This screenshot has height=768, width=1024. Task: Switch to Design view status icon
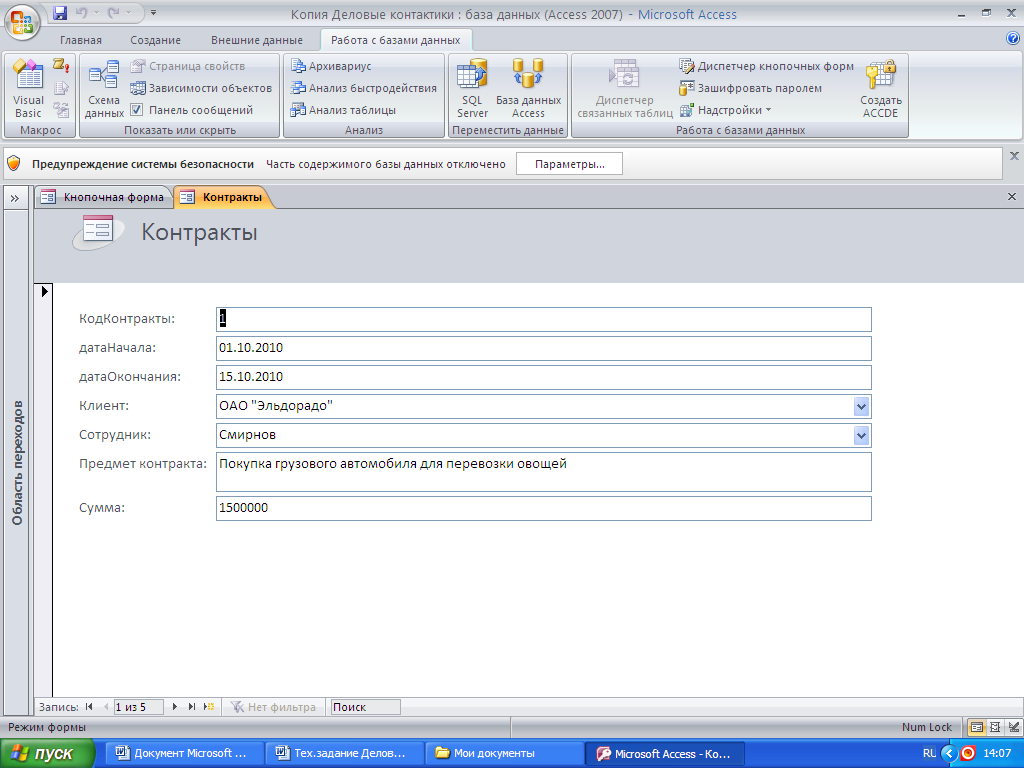pos(1013,727)
